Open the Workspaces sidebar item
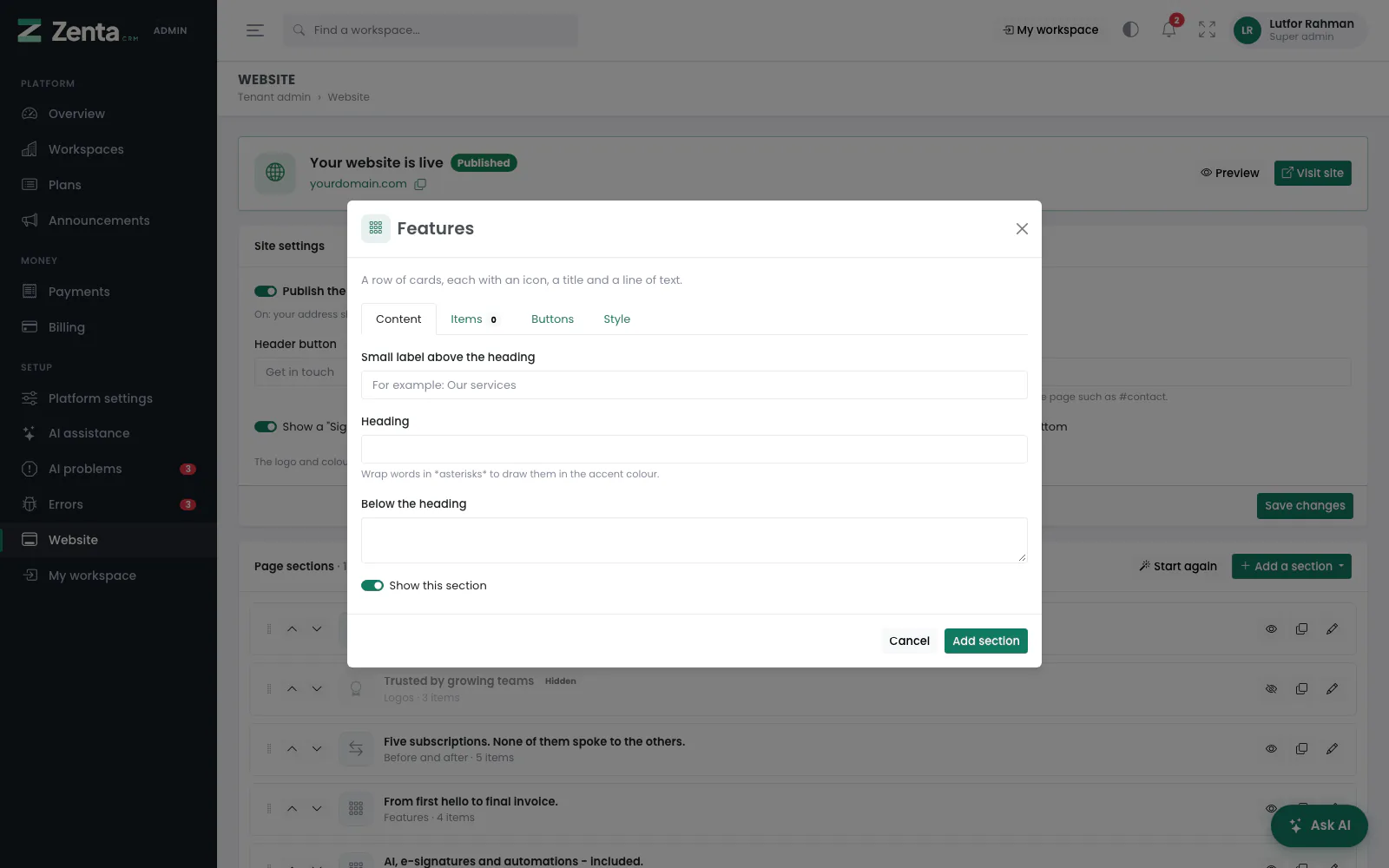 (x=109, y=149)
